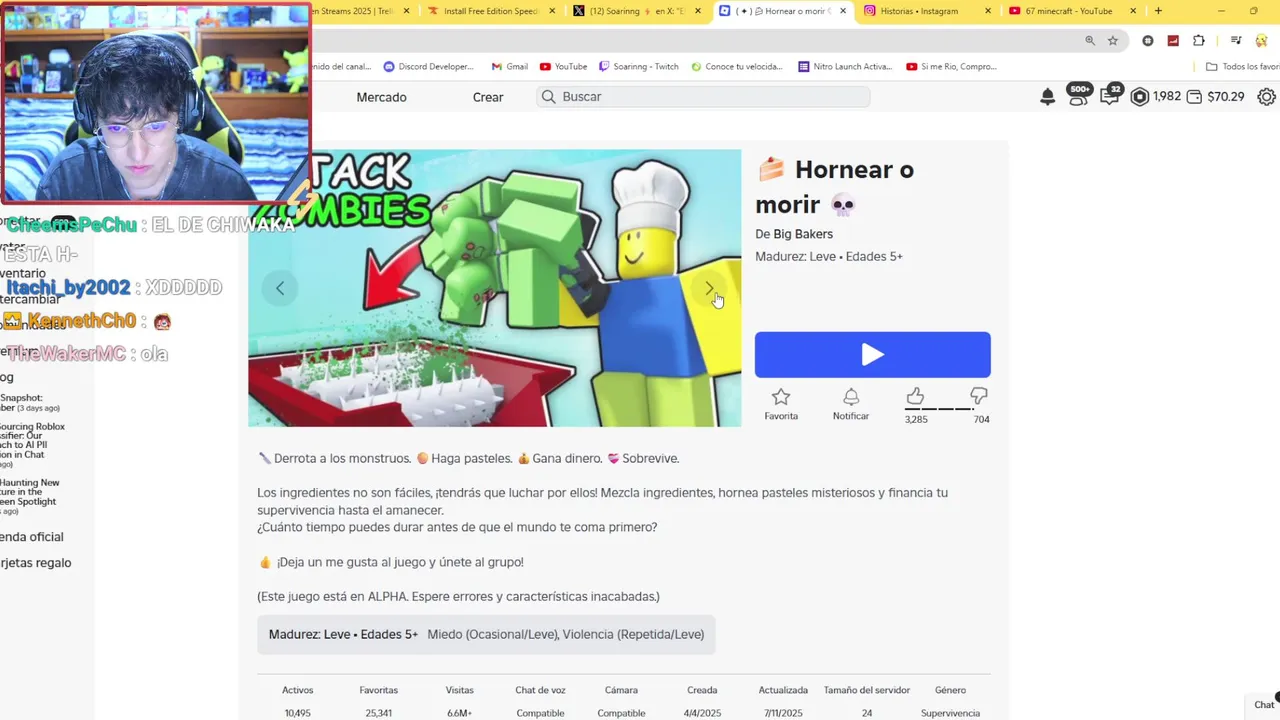Click the browser zoom magnifier icon
The width and height of the screenshot is (1280, 720).
[1090, 41]
